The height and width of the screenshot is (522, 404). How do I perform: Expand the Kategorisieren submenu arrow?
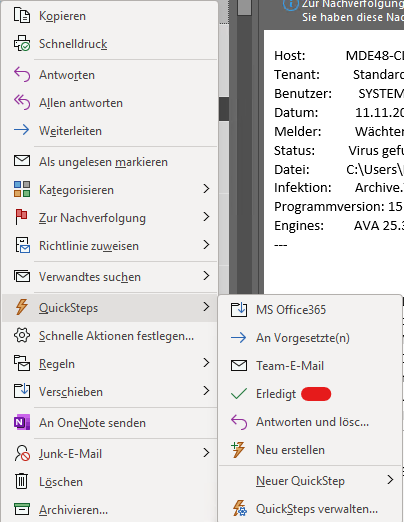click(x=206, y=189)
